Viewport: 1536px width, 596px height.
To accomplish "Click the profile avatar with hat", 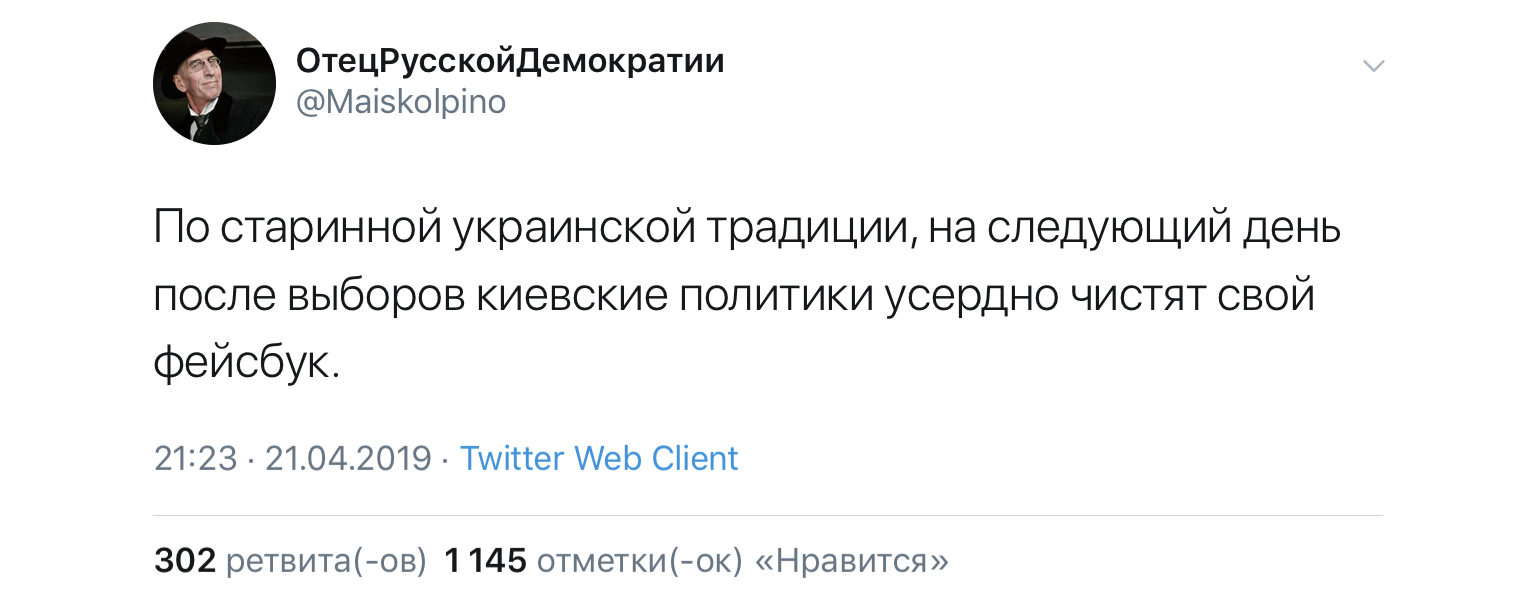I will 214,84.
